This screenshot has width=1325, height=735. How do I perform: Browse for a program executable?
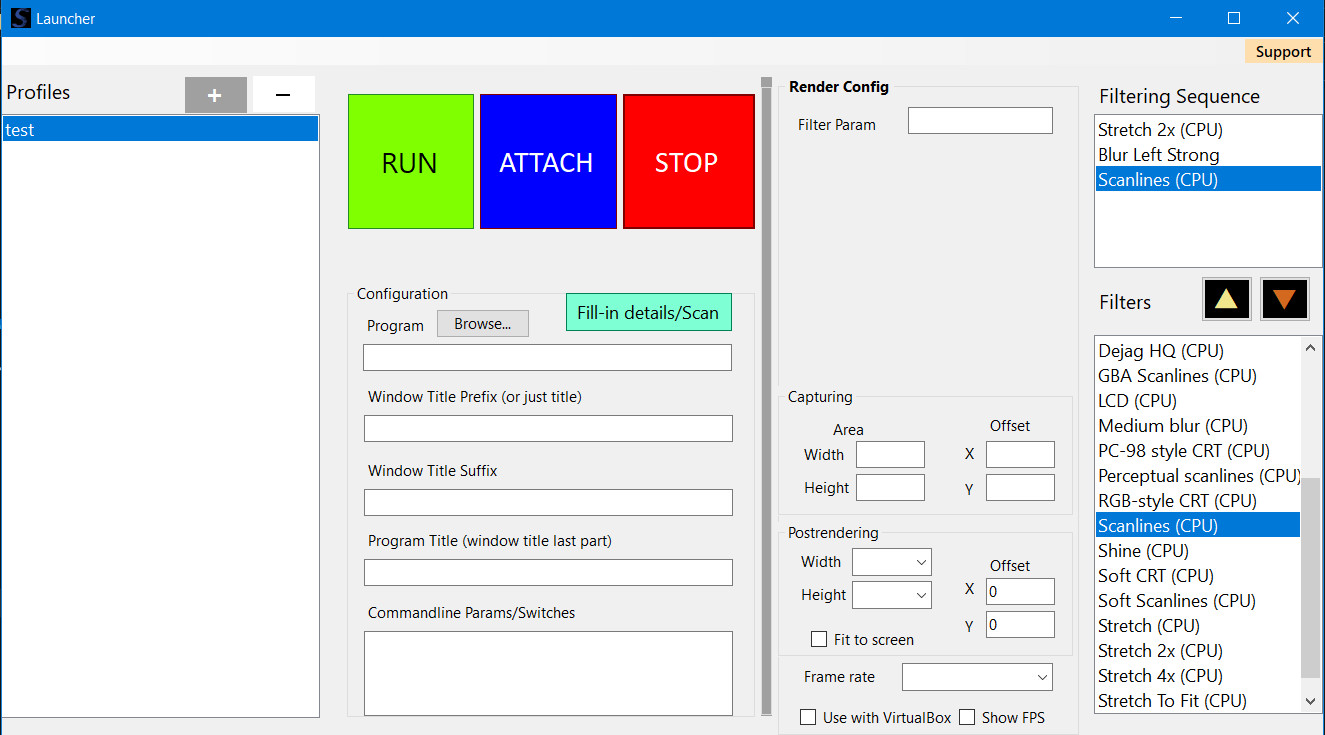[482, 323]
